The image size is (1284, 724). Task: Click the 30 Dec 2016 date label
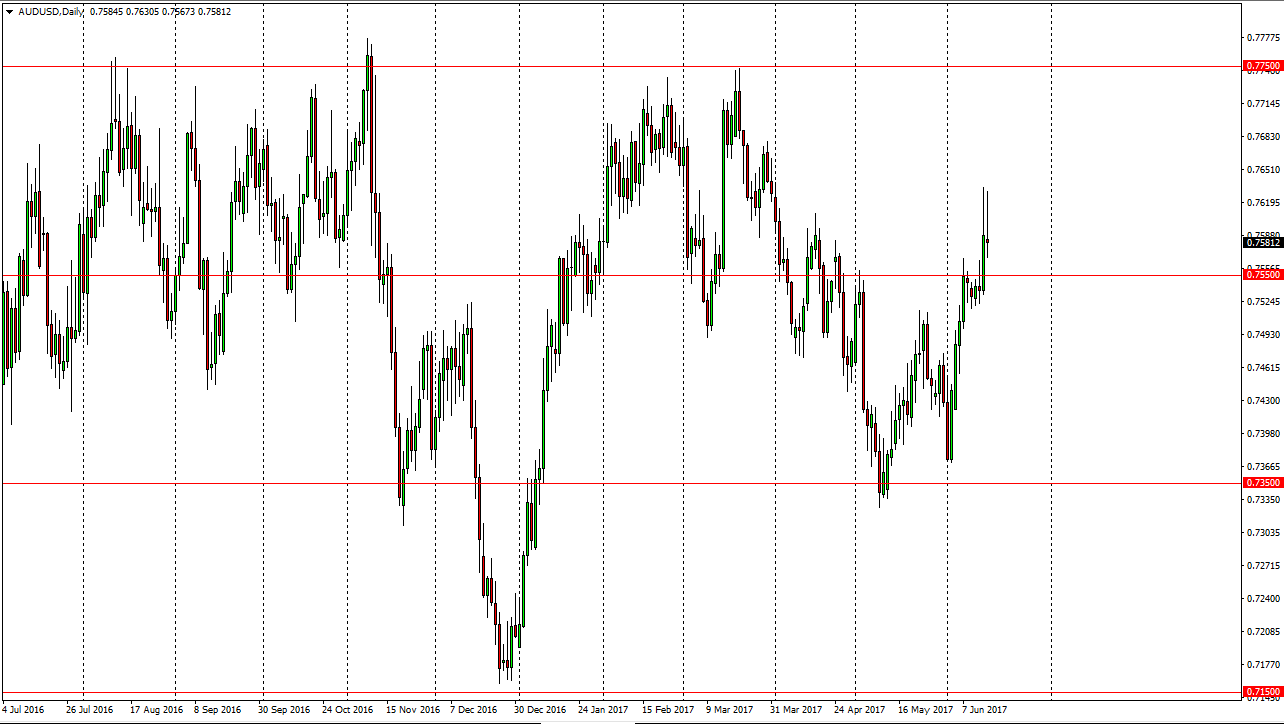[x=538, y=709]
